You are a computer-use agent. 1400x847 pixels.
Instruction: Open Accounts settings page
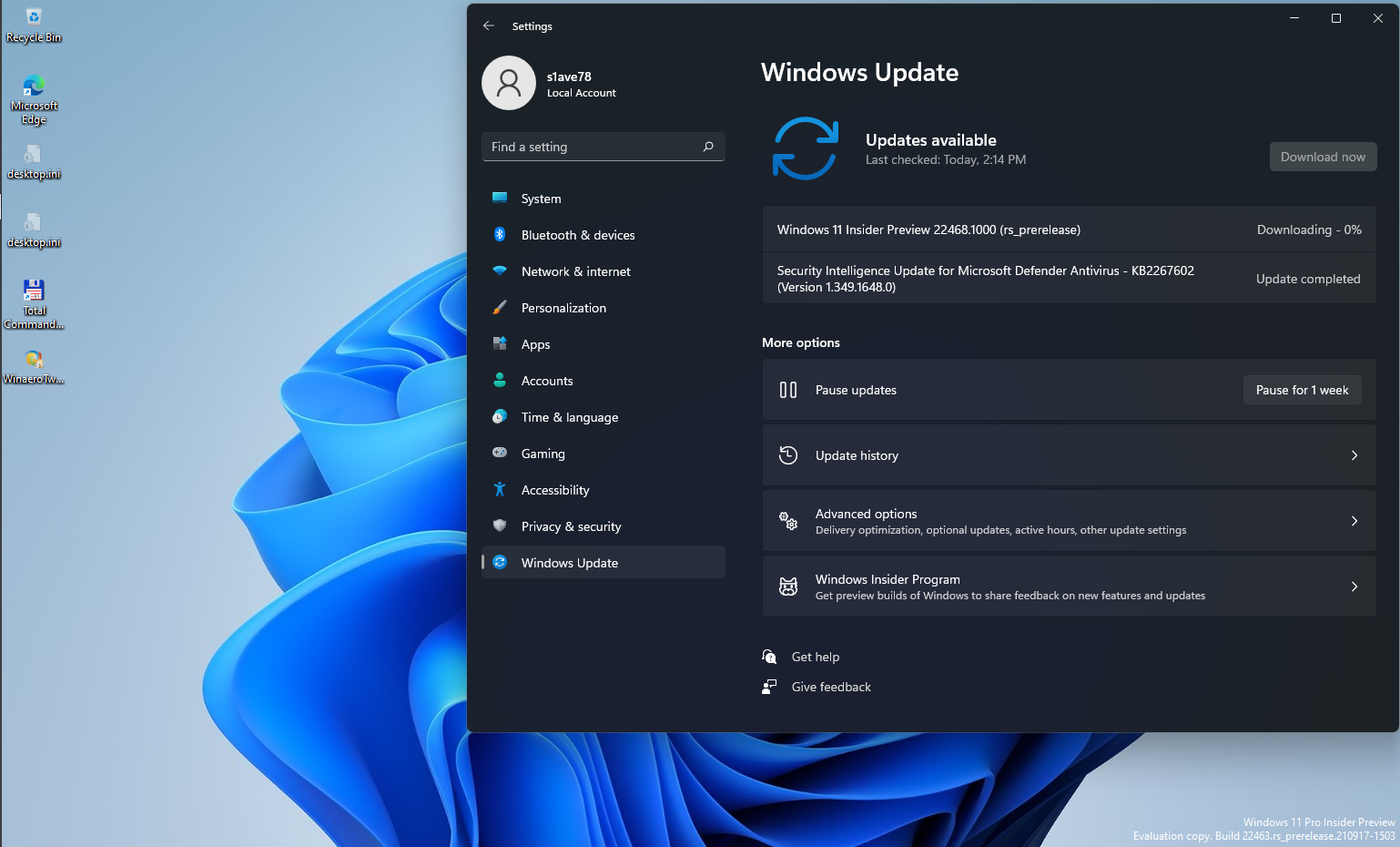click(604, 381)
